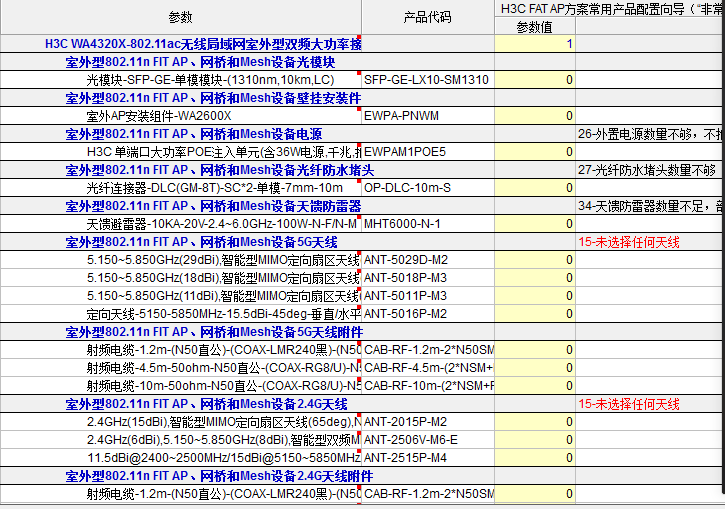
Task: Select product code EWPA-PNWM
Action: click(401, 116)
